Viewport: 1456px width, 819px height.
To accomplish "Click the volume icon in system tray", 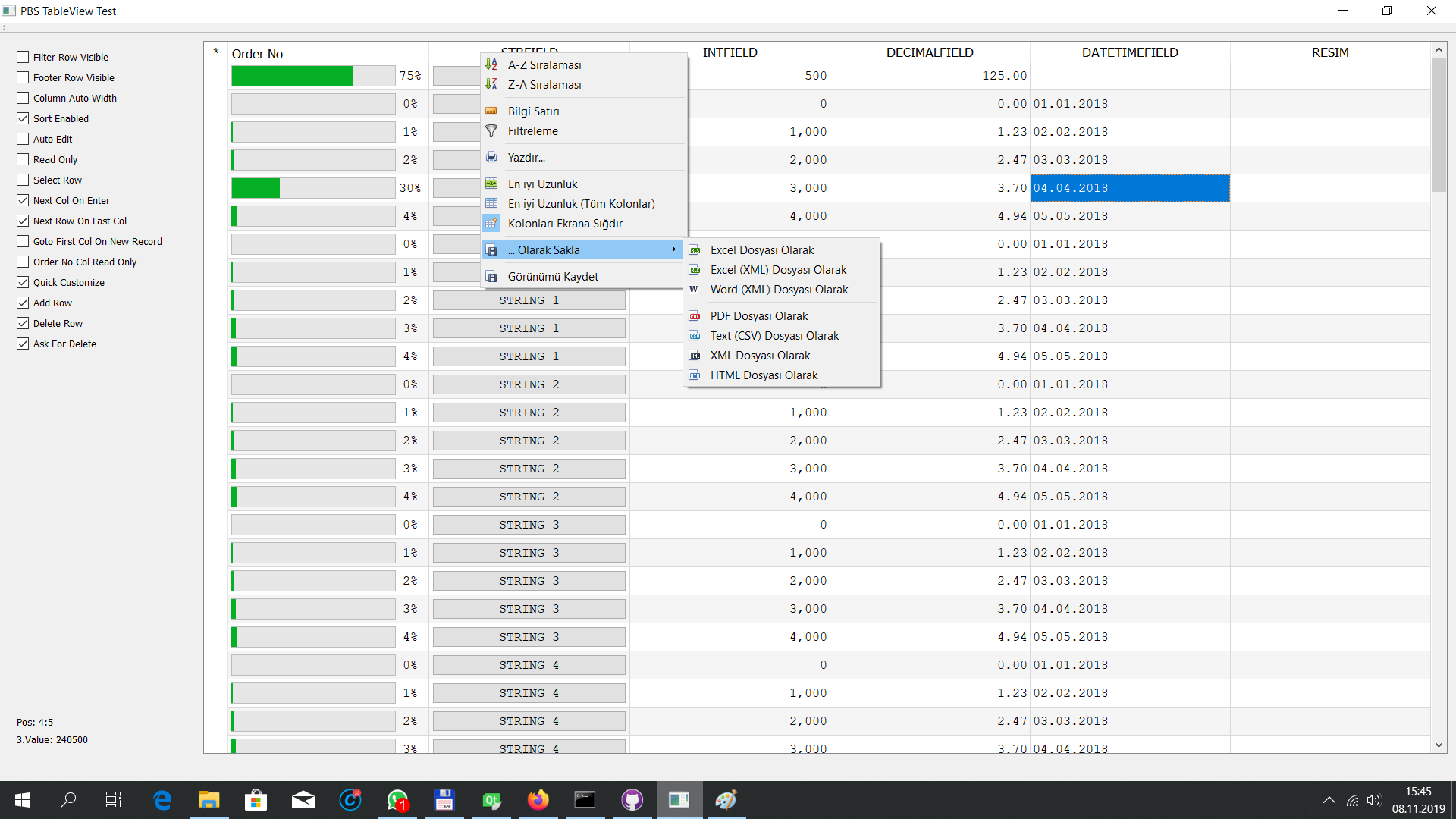I will 1373,800.
